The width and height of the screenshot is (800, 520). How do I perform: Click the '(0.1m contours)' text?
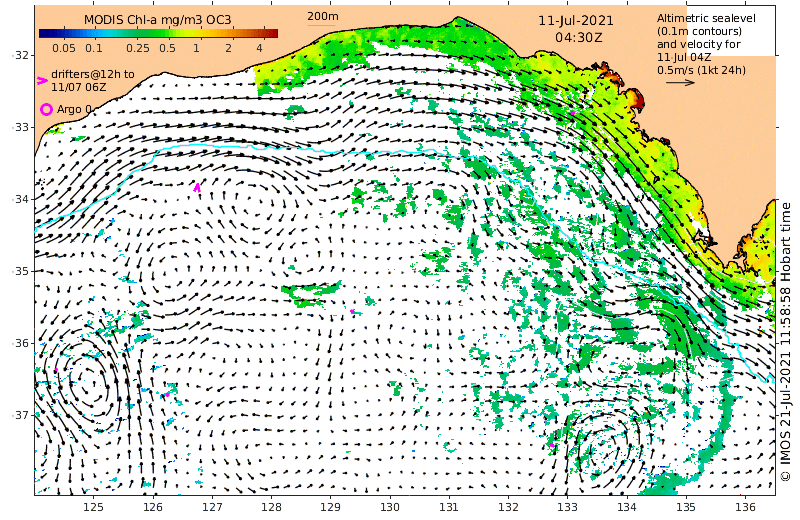[x=699, y=31]
